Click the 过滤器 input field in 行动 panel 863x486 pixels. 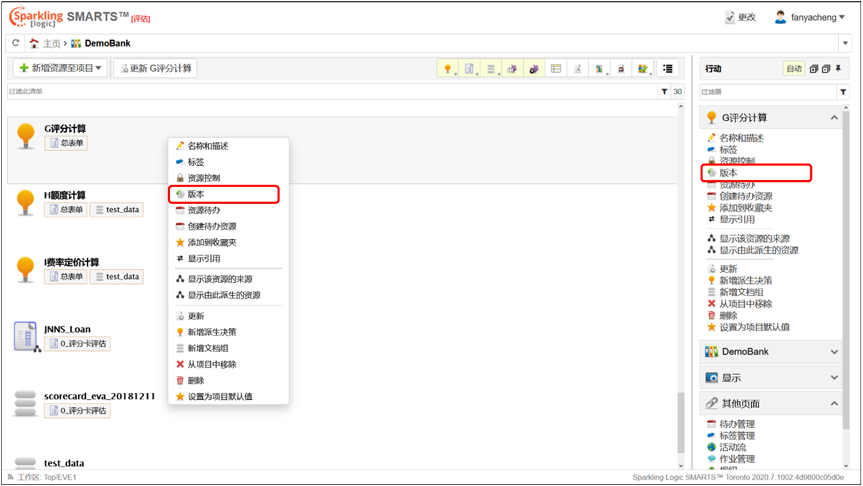(x=765, y=92)
